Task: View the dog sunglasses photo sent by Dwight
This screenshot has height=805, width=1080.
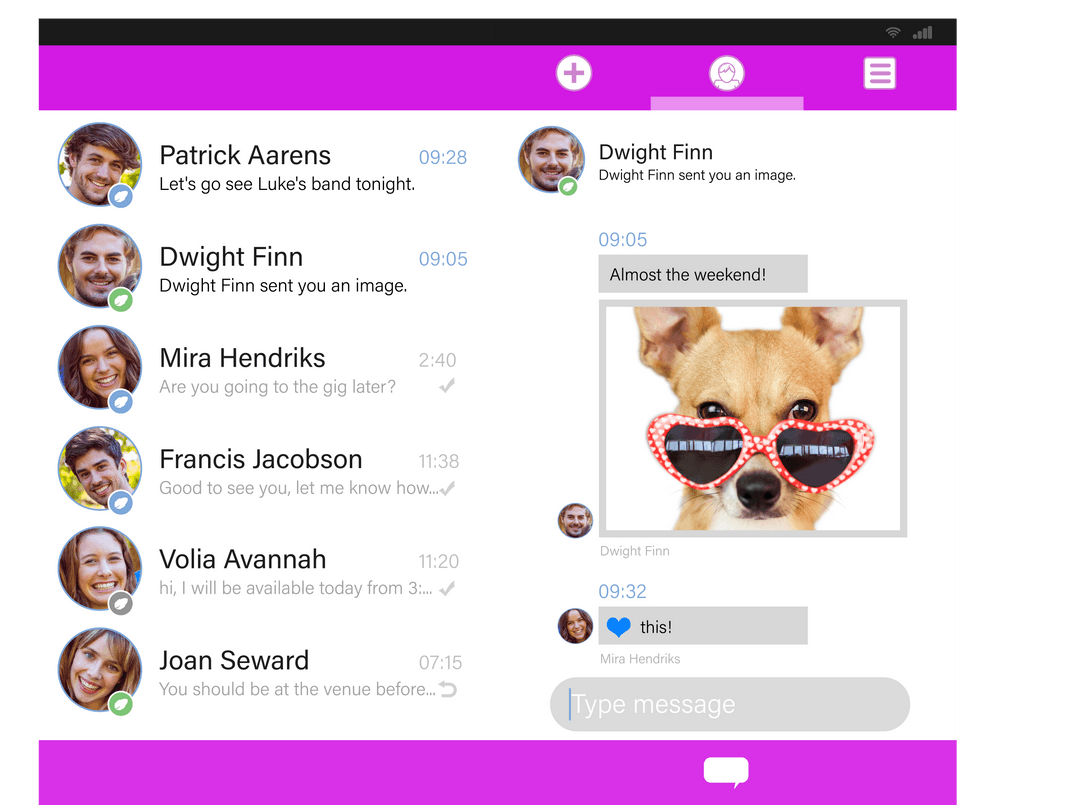Action: click(x=752, y=418)
